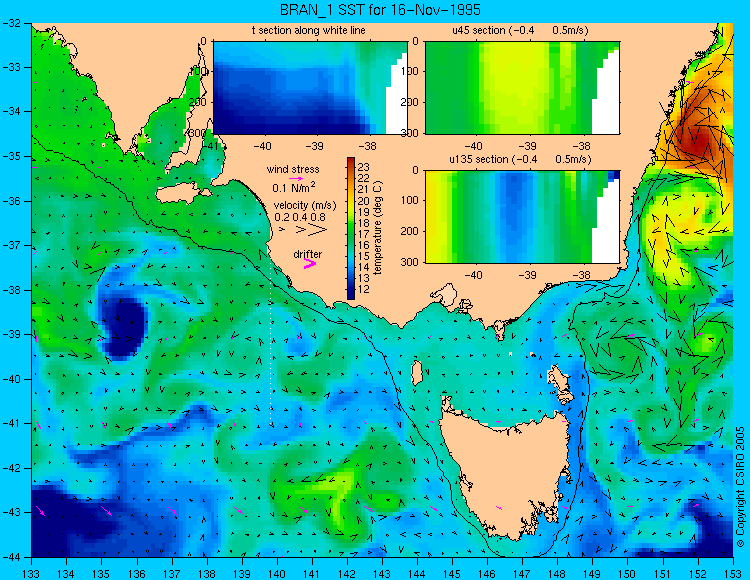Click the title BRAN_1 SST for 16-Nov-1995
Viewport: 750px width, 580px height.
(380, 10)
